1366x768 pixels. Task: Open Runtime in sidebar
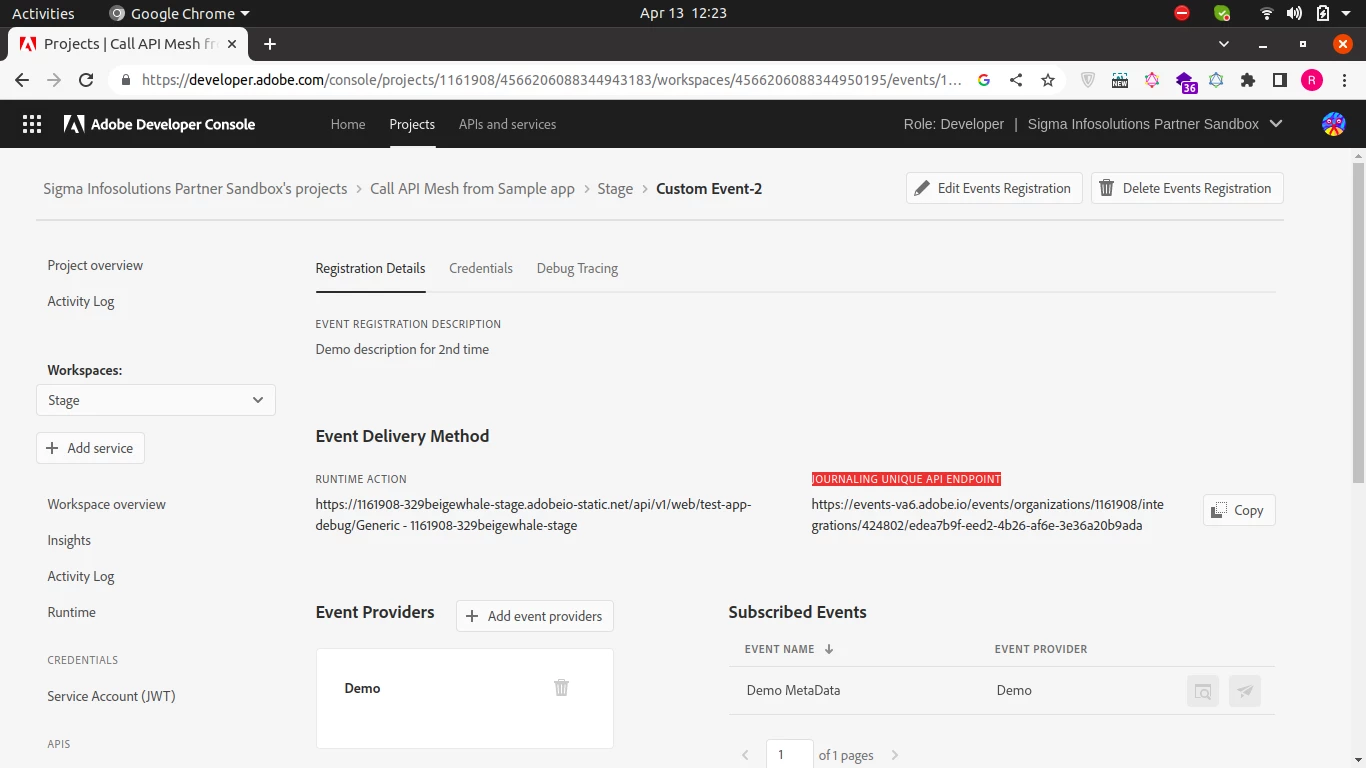click(x=72, y=612)
